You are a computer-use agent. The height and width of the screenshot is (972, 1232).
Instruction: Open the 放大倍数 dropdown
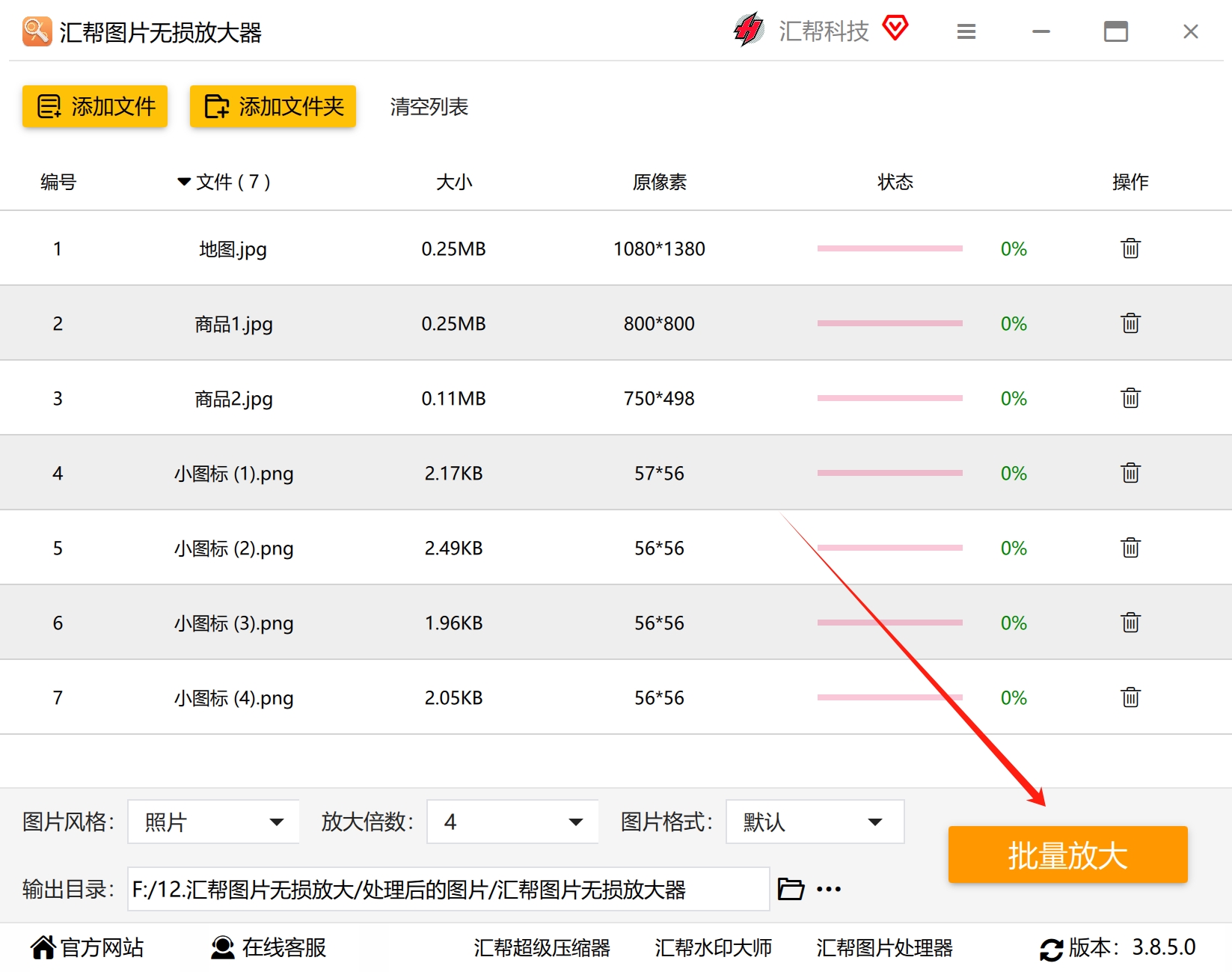pyautogui.click(x=512, y=822)
